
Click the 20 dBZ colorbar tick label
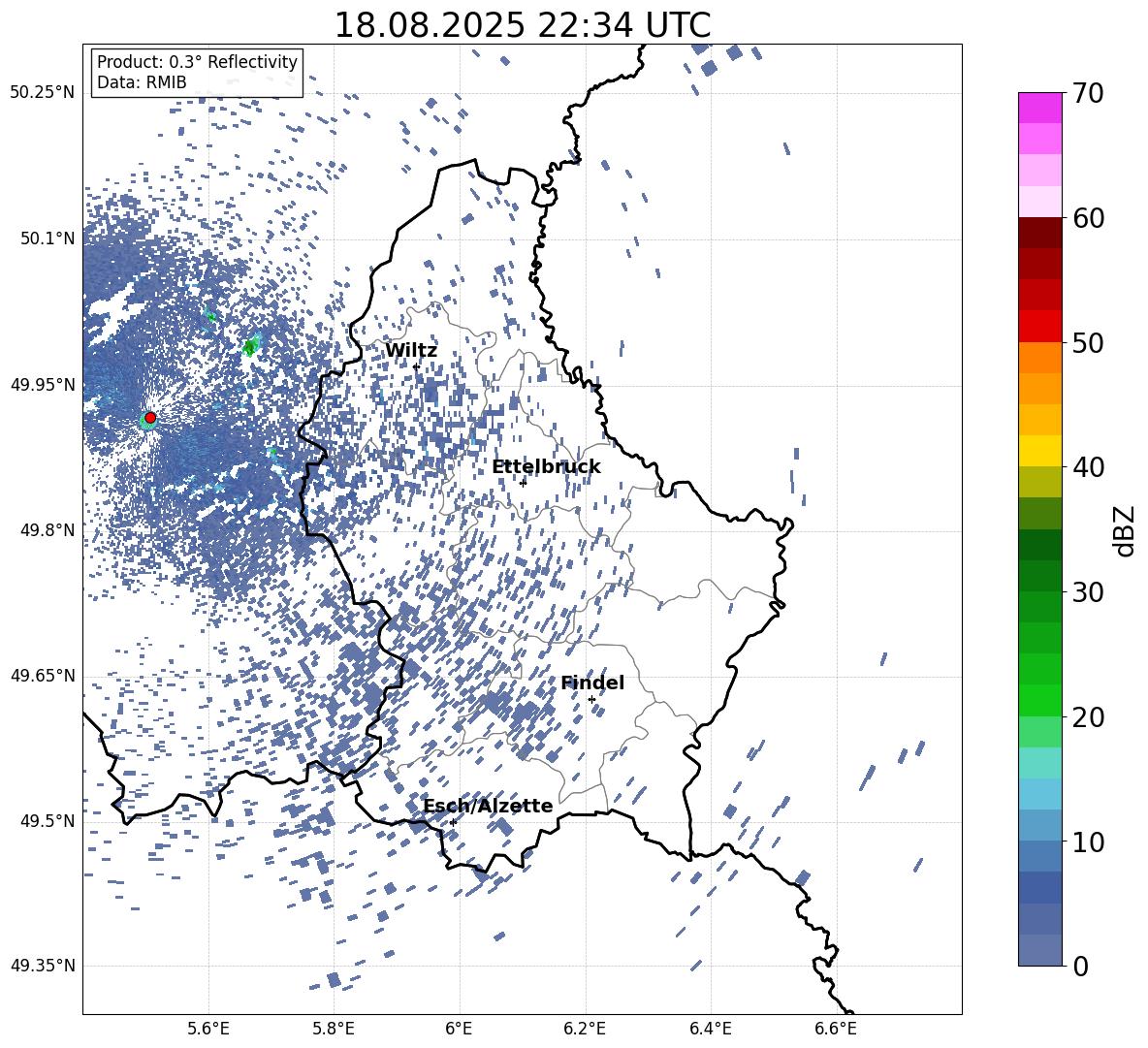click(1088, 717)
